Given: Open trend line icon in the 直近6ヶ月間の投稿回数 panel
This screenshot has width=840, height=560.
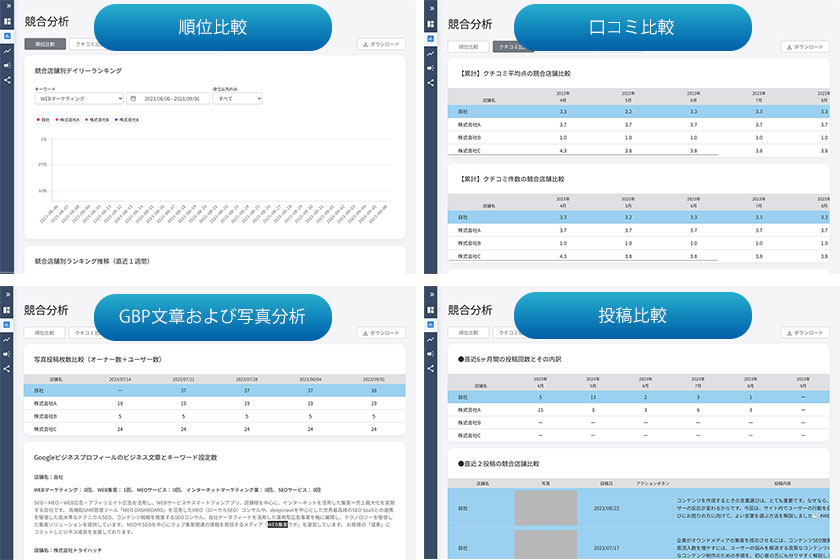Looking at the screenshot, I should tap(431, 339).
